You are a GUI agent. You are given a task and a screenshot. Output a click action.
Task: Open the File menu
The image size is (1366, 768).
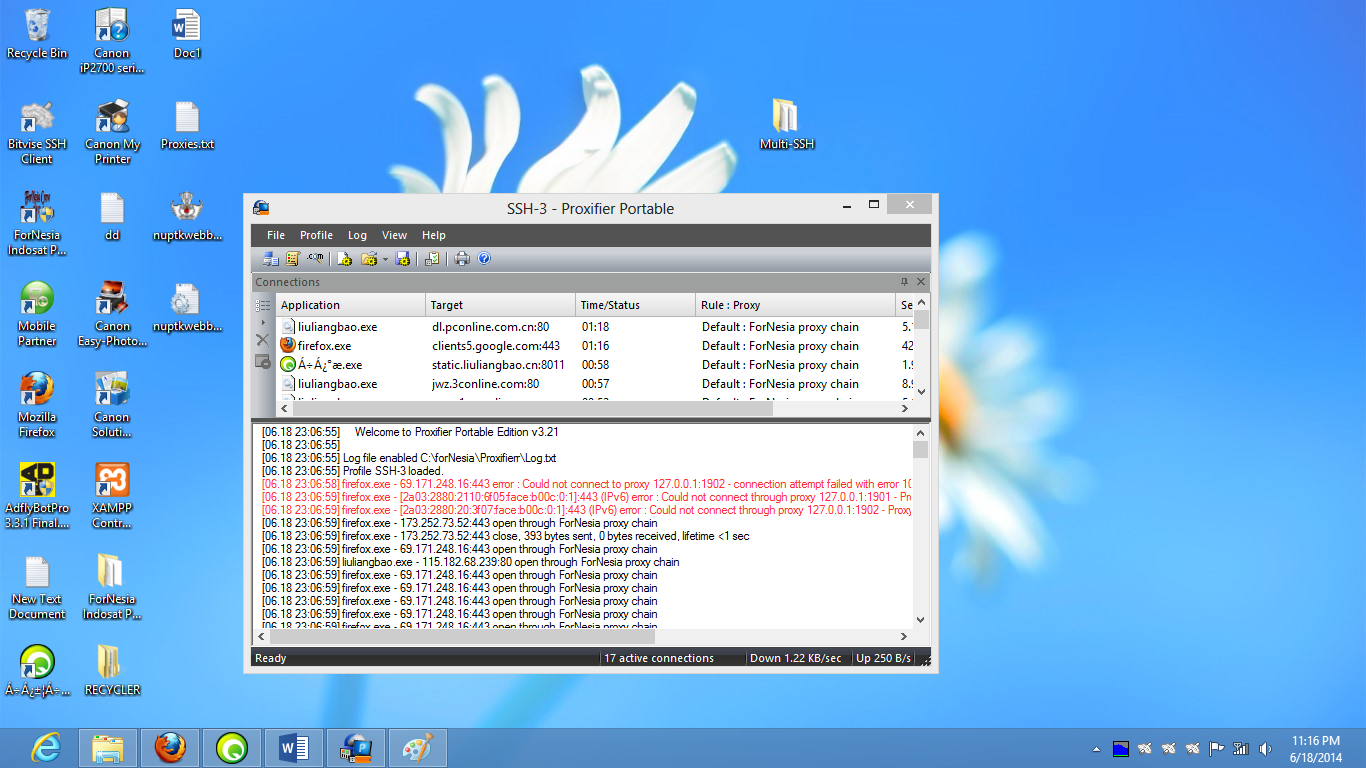pos(276,235)
